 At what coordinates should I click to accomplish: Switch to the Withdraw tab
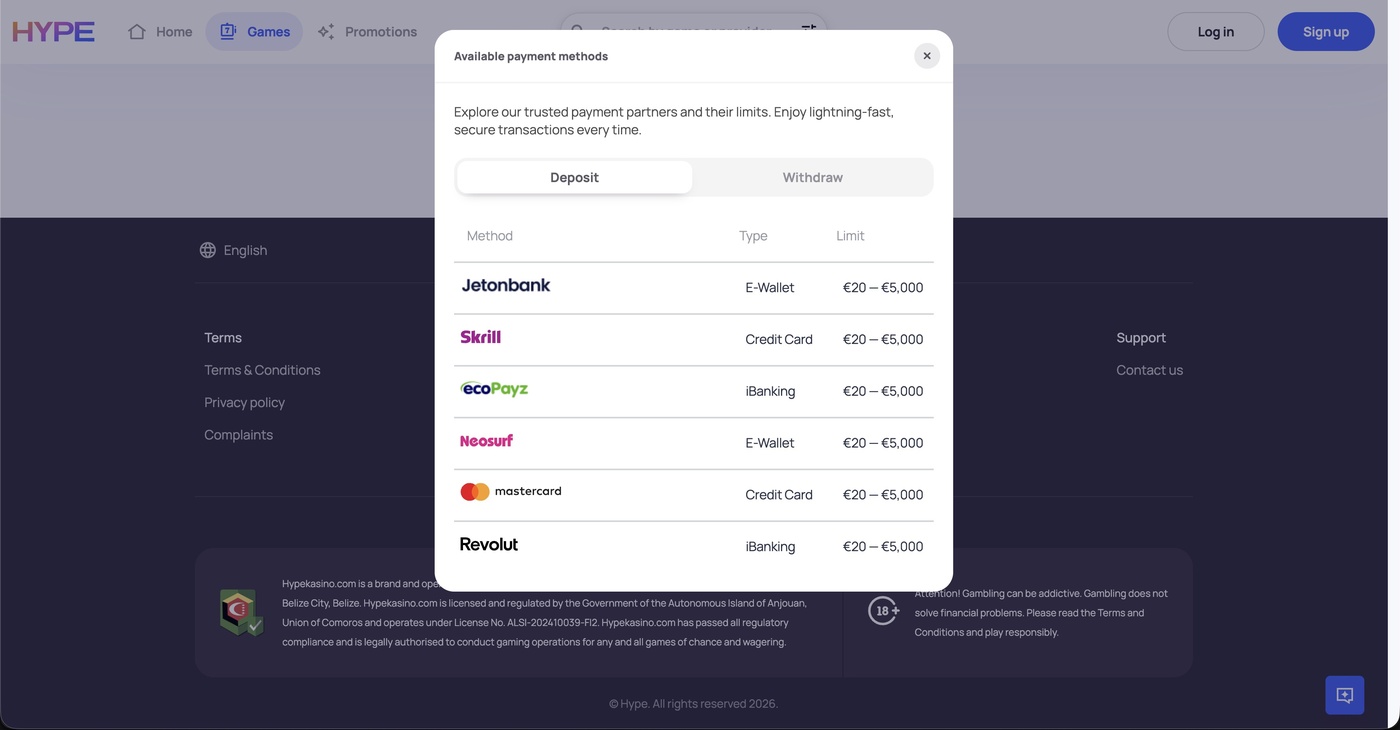click(812, 177)
